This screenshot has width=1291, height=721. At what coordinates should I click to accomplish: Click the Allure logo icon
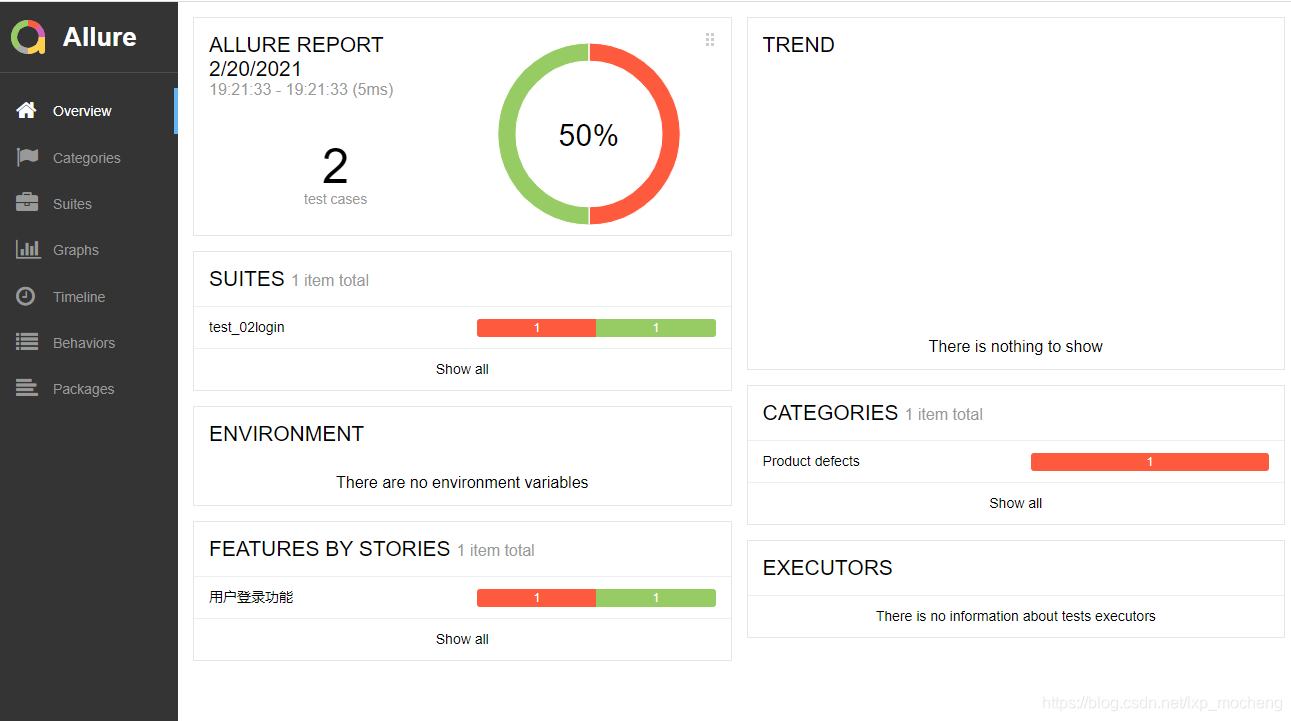(29, 37)
